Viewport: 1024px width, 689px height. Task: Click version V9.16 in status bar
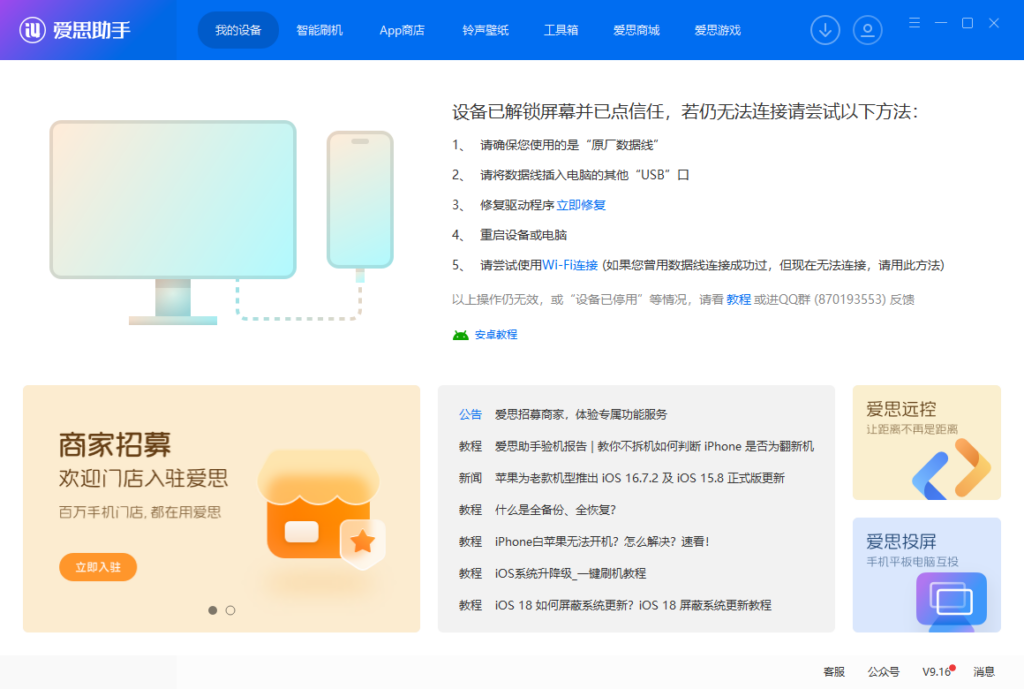[x=937, y=672]
